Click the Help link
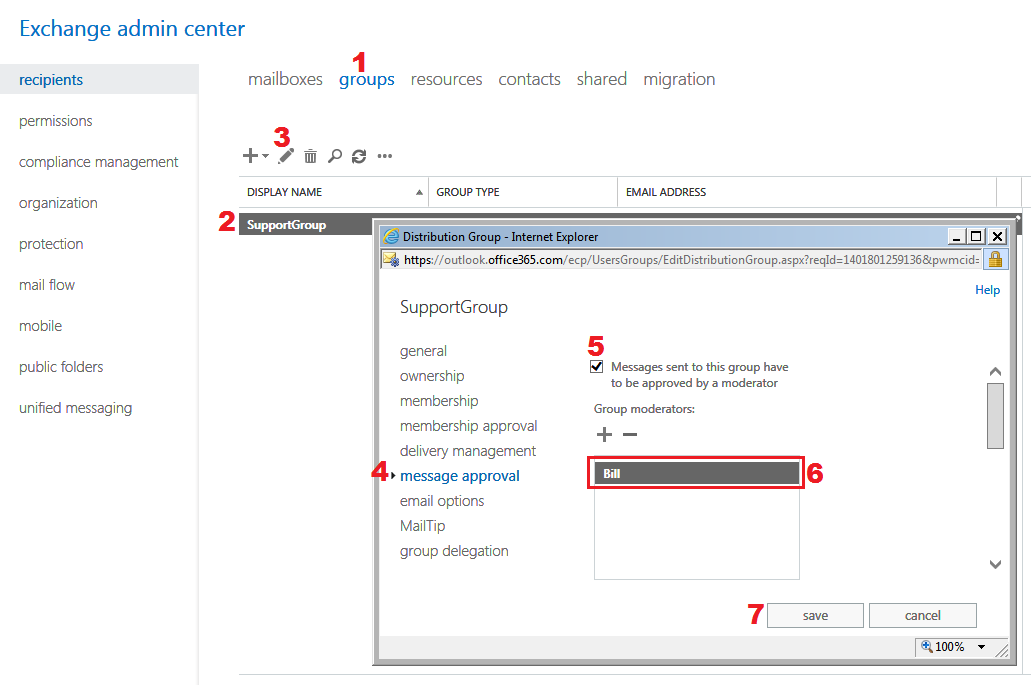Screen dimensions: 1031x685 pyautogui.click(x=987, y=290)
